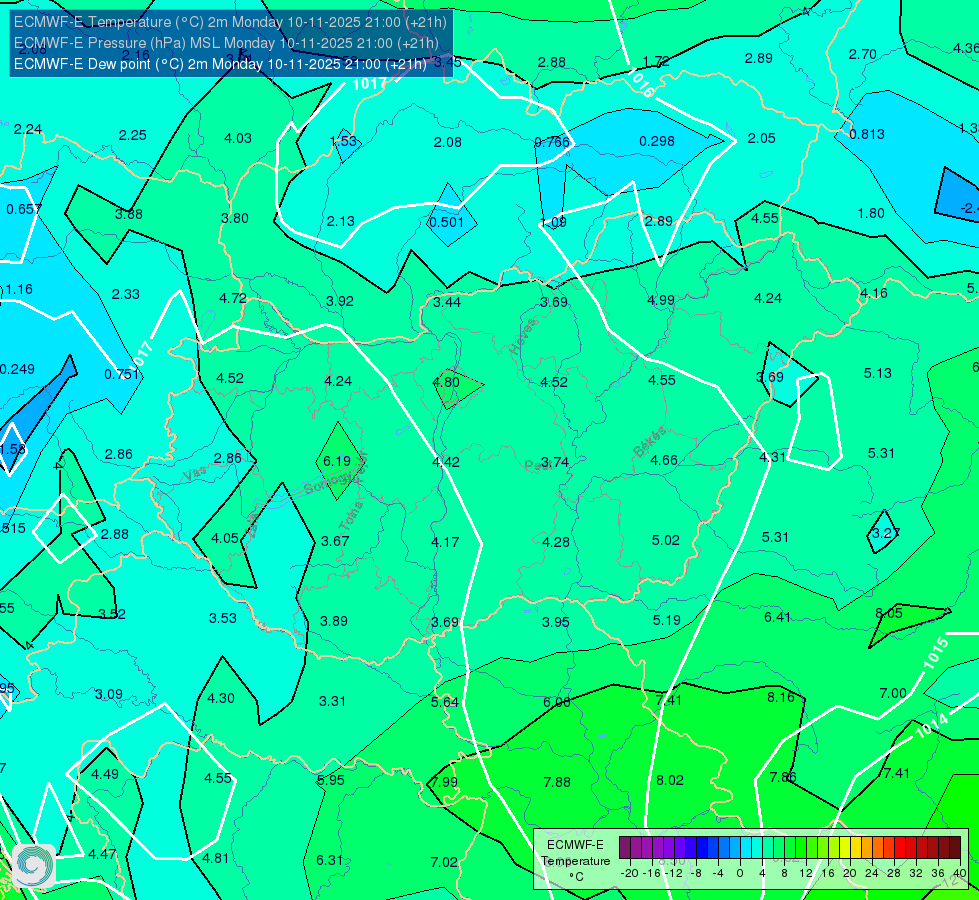Select the ECMWF-E Dew point 2m layer label

pos(220,64)
